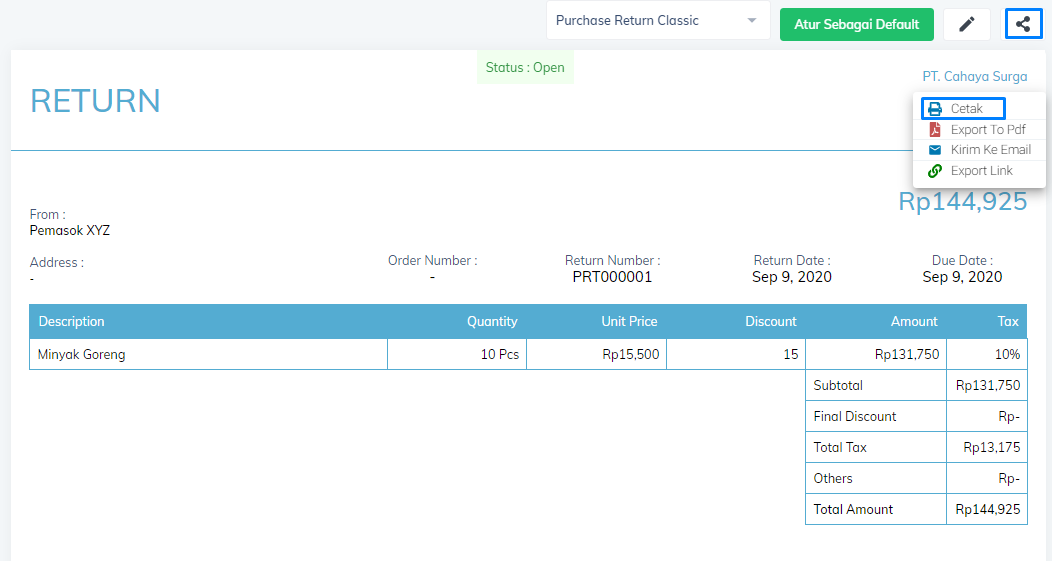Choose Export Link menu option

coord(980,171)
